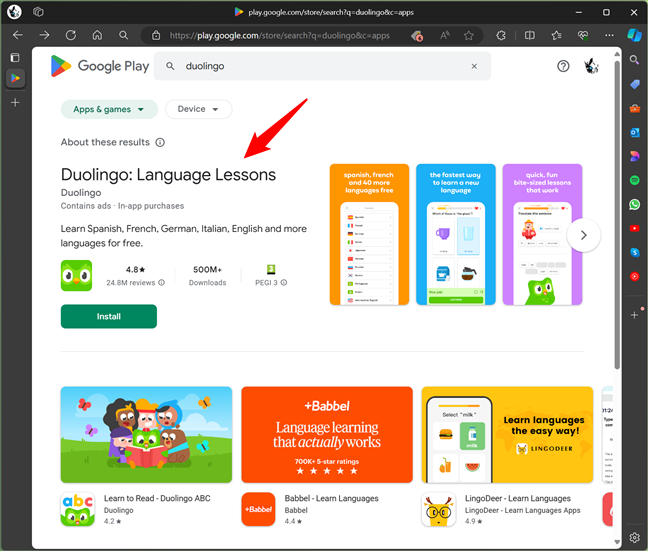Expand the Apps & games filter

pos(109,109)
